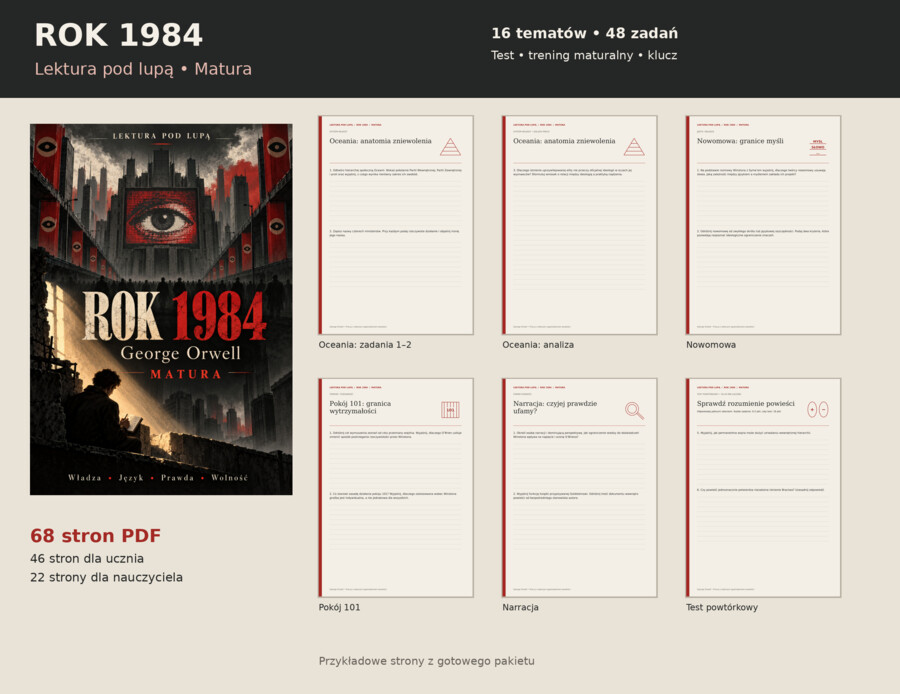This screenshot has height=694, width=900.
Task: Click 'Lektura pod lupą • Matura' subtitle
Action: point(143,69)
